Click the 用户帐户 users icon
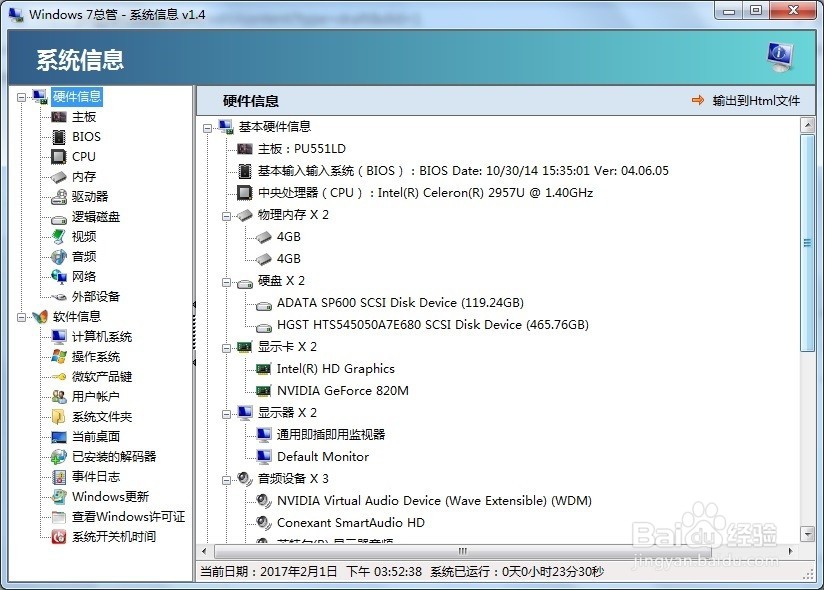 click(59, 396)
